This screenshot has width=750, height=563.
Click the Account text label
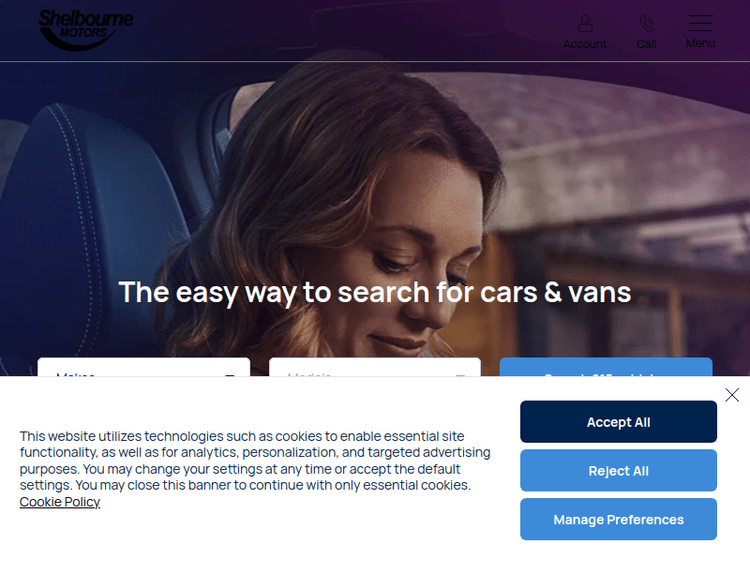(x=585, y=44)
